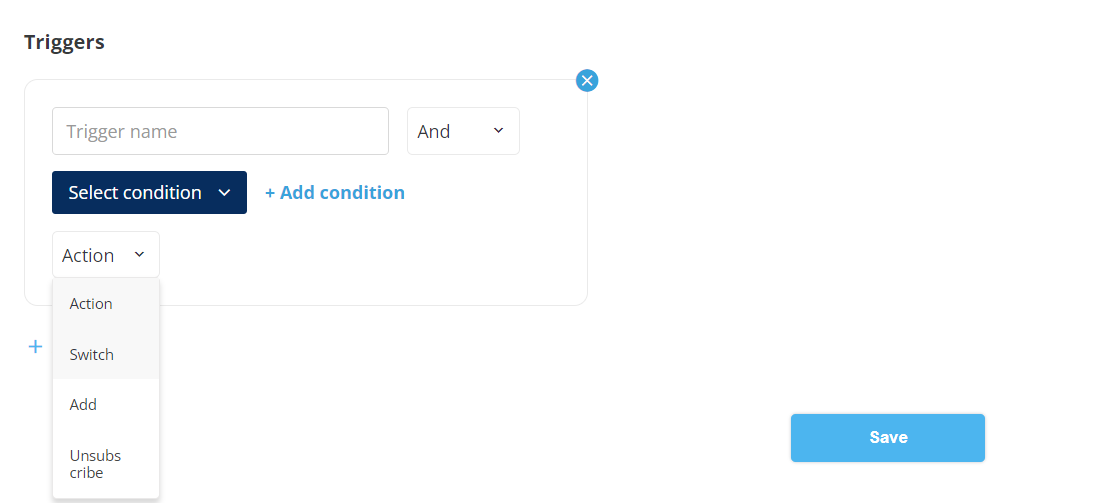The height and width of the screenshot is (503, 1106).
Task: Select the Unsubscribe option in the list
Action: pos(95,464)
